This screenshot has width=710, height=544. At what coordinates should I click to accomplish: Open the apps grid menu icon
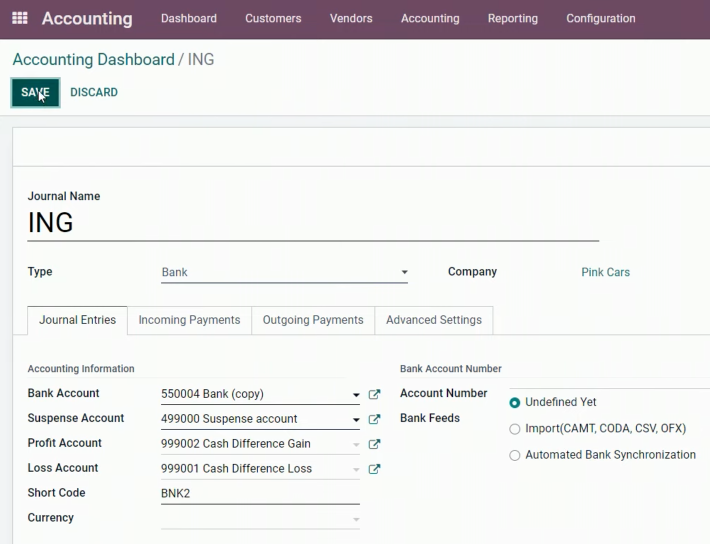click(x=19, y=18)
